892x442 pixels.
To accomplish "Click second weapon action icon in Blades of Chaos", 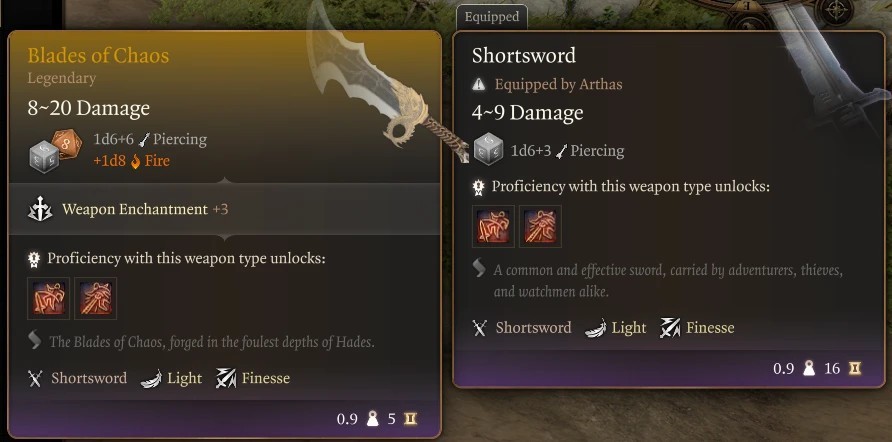I will (96, 298).
